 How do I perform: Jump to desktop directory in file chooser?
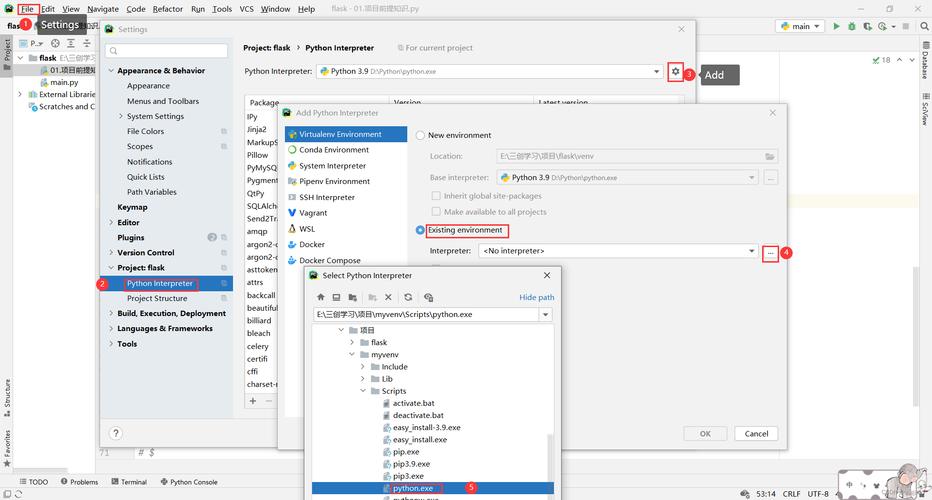point(336,297)
